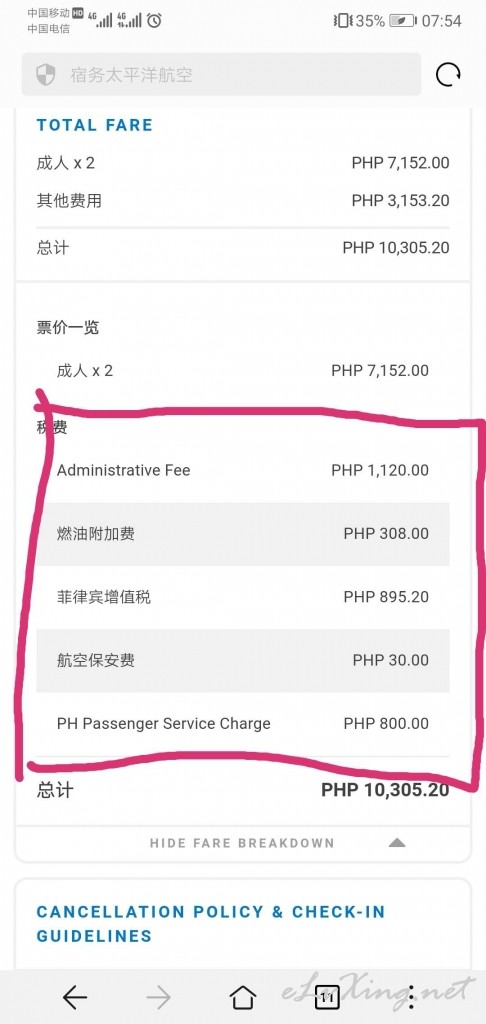
Task: Click HIDE FARE BREAKDOWN text
Action: point(242,843)
